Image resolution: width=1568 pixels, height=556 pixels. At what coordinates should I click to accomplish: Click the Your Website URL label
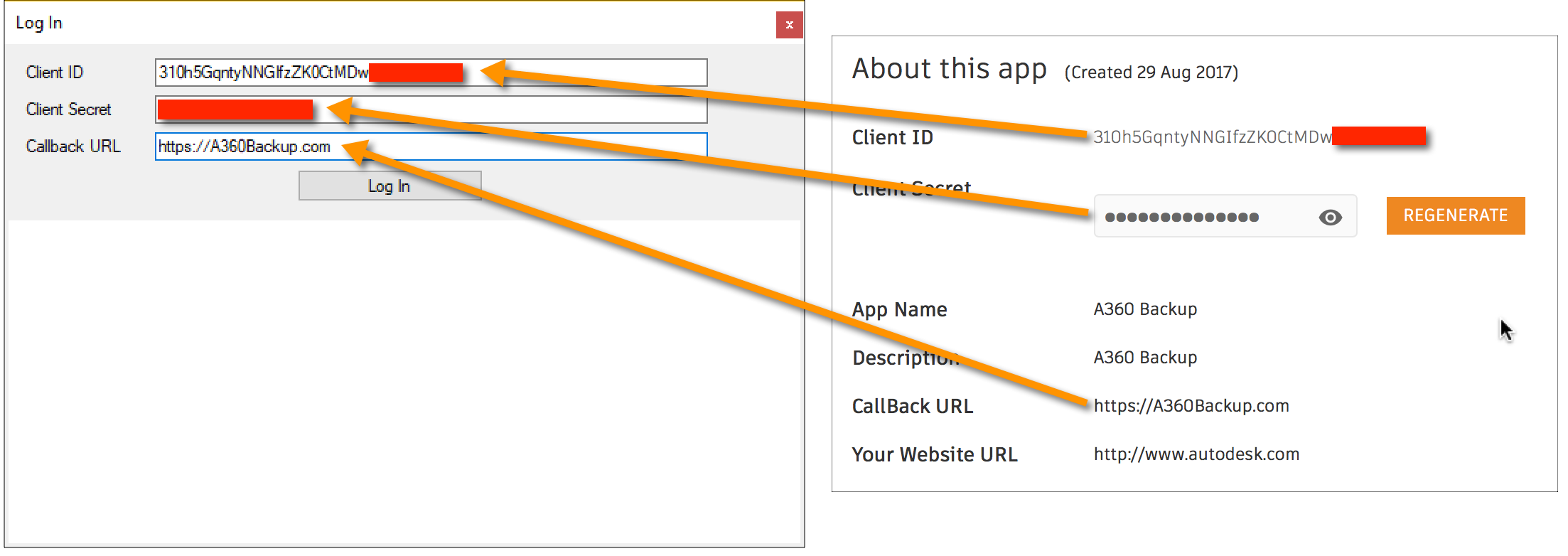point(935,454)
